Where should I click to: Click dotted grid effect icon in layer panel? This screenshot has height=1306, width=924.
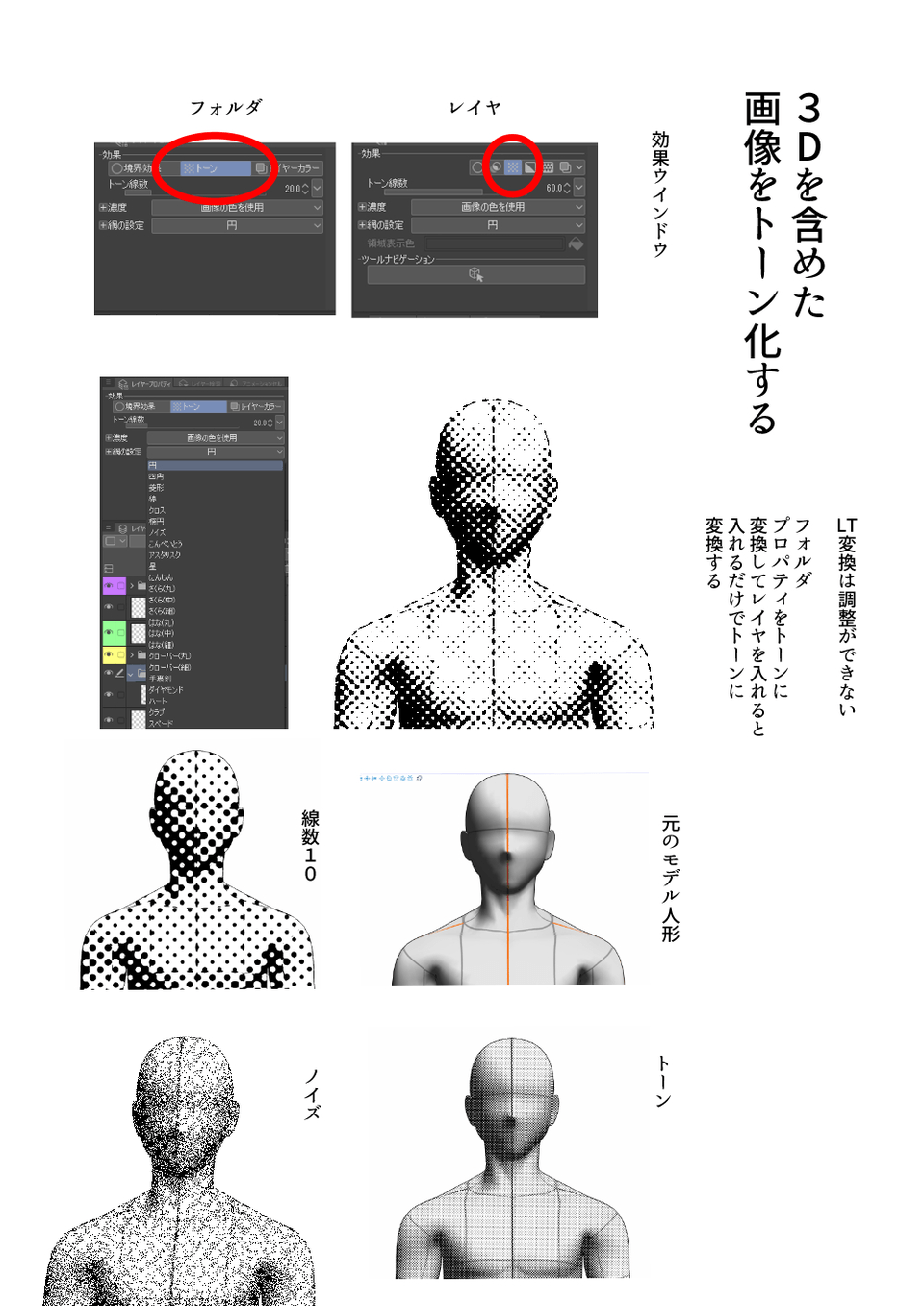pyautogui.click(x=549, y=167)
